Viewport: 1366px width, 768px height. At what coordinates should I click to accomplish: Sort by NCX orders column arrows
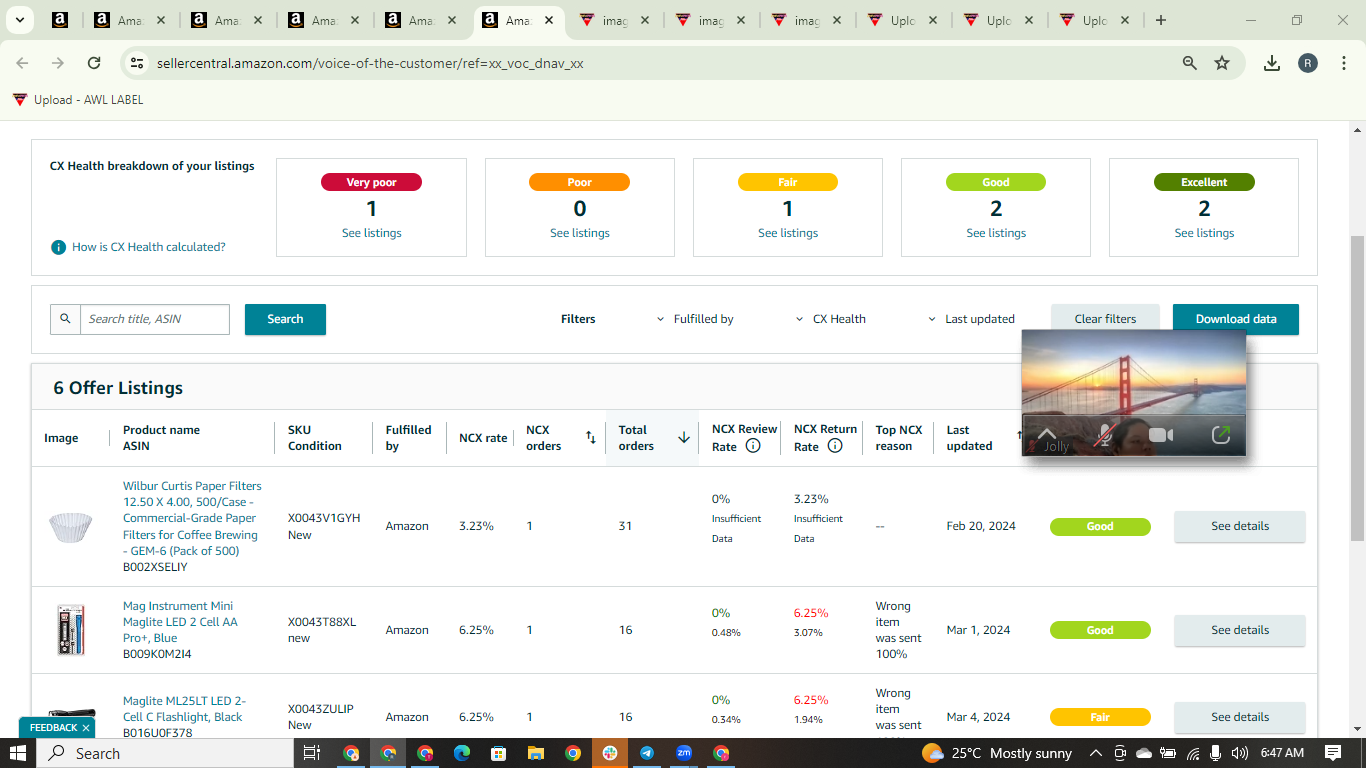pyautogui.click(x=591, y=437)
